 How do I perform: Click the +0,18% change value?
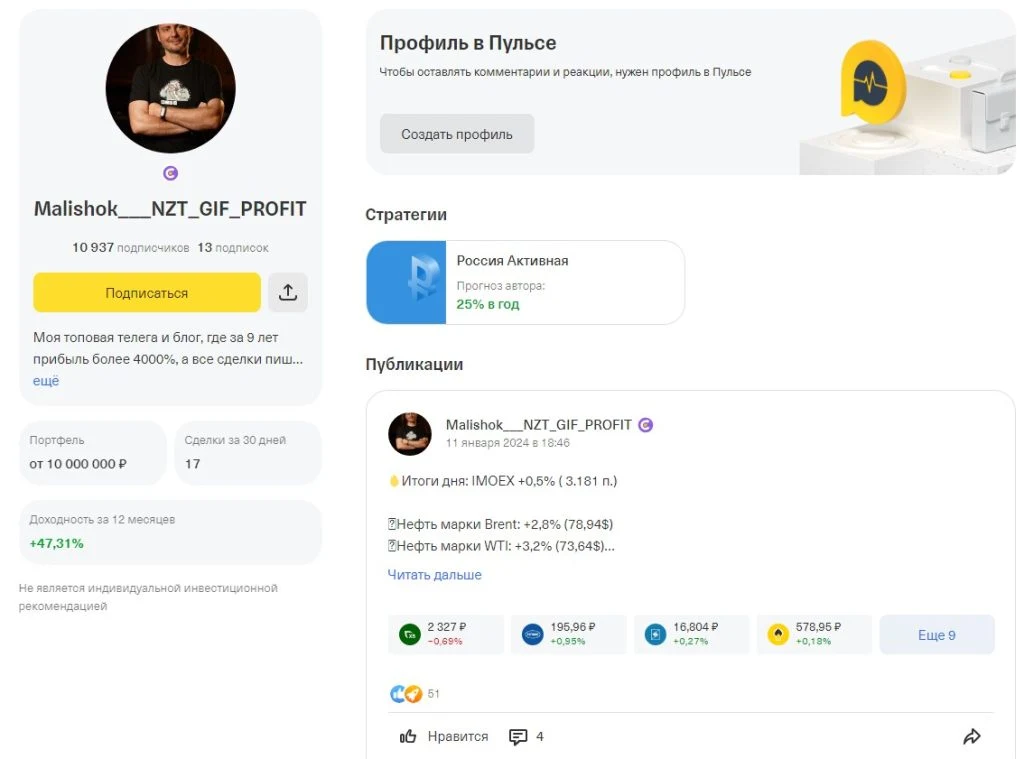click(x=813, y=641)
